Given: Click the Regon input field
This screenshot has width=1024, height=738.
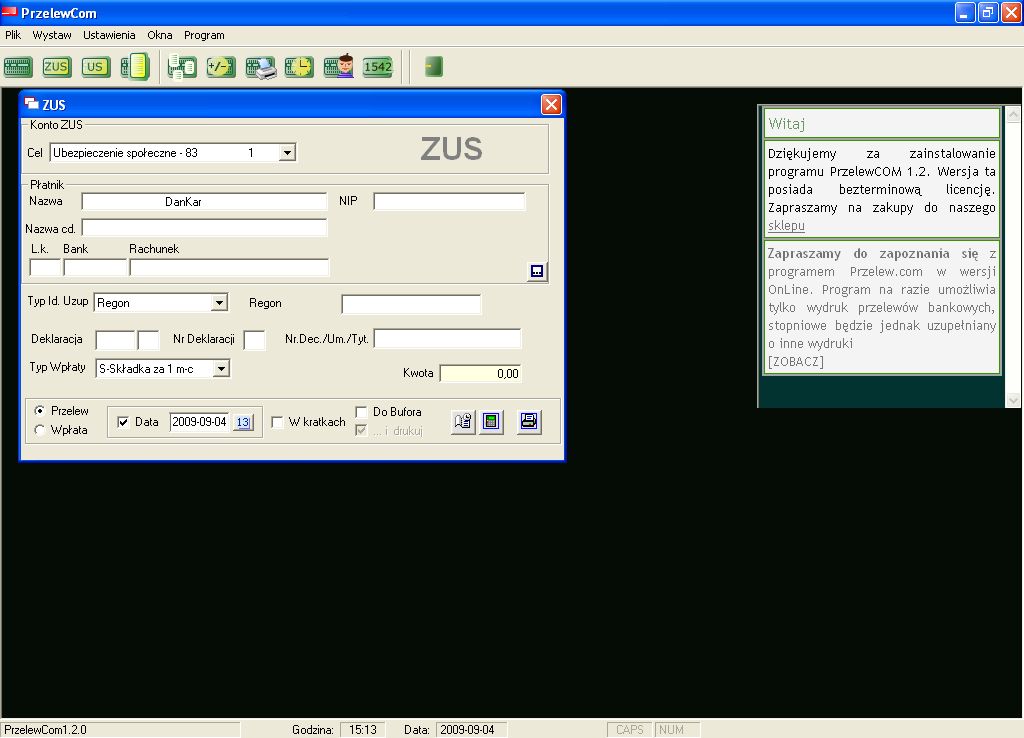Looking at the screenshot, I should click(x=411, y=304).
